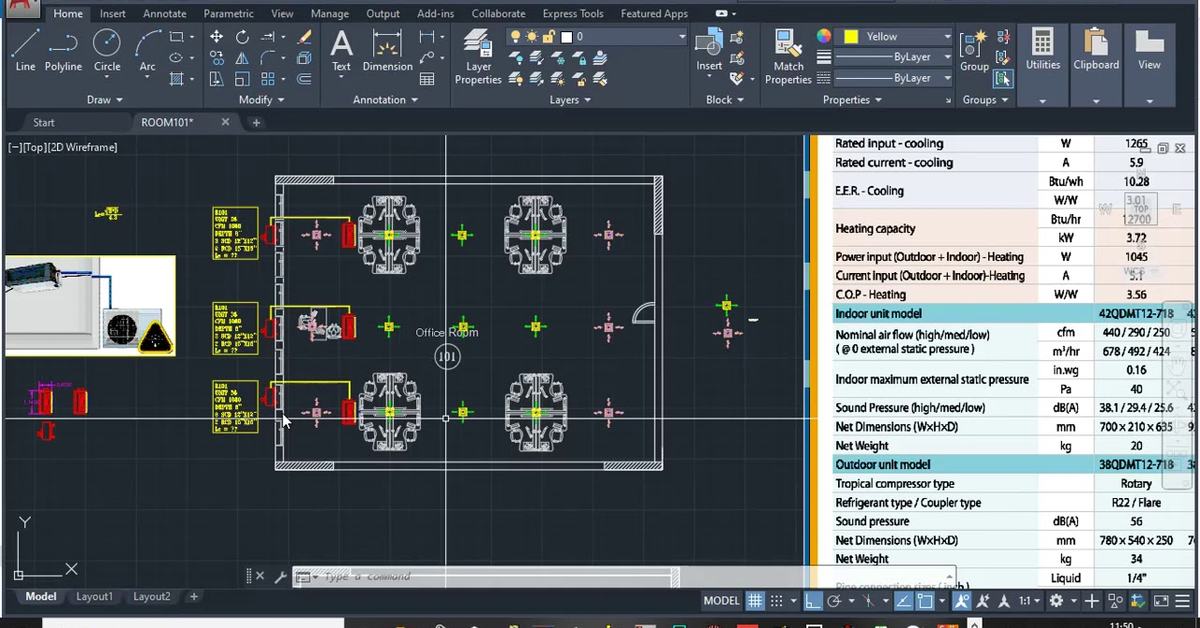Select the Arc tool
Viewport: 1200px width, 628px height.
click(148, 50)
